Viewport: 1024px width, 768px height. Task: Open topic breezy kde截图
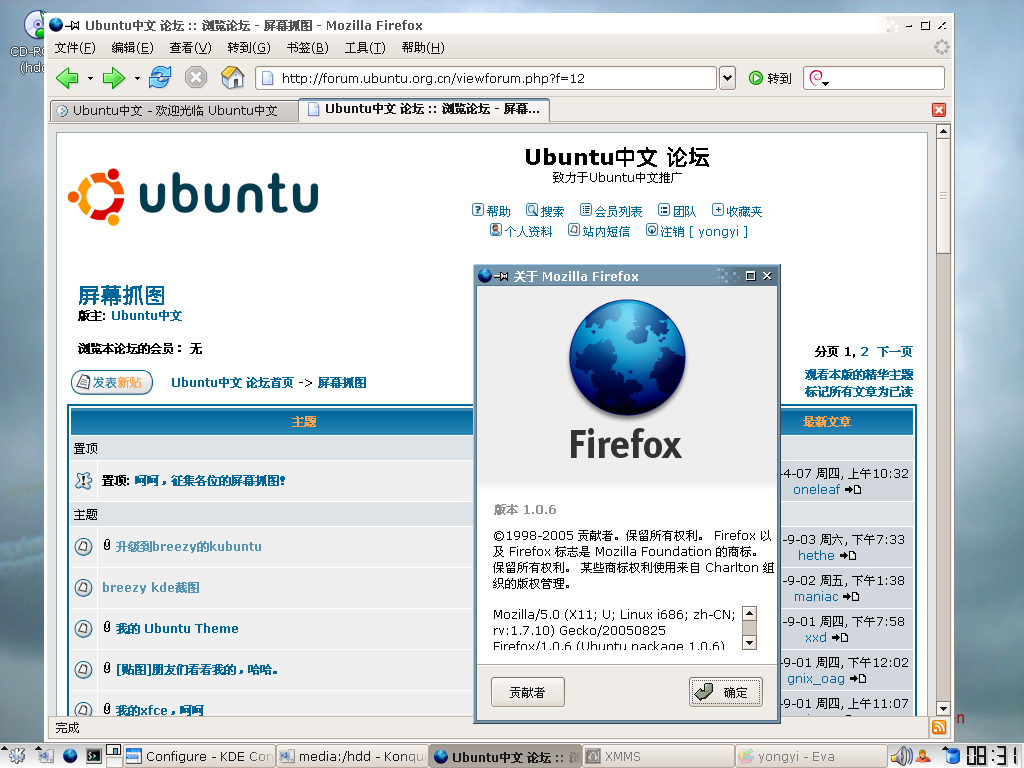pyautogui.click(x=151, y=587)
